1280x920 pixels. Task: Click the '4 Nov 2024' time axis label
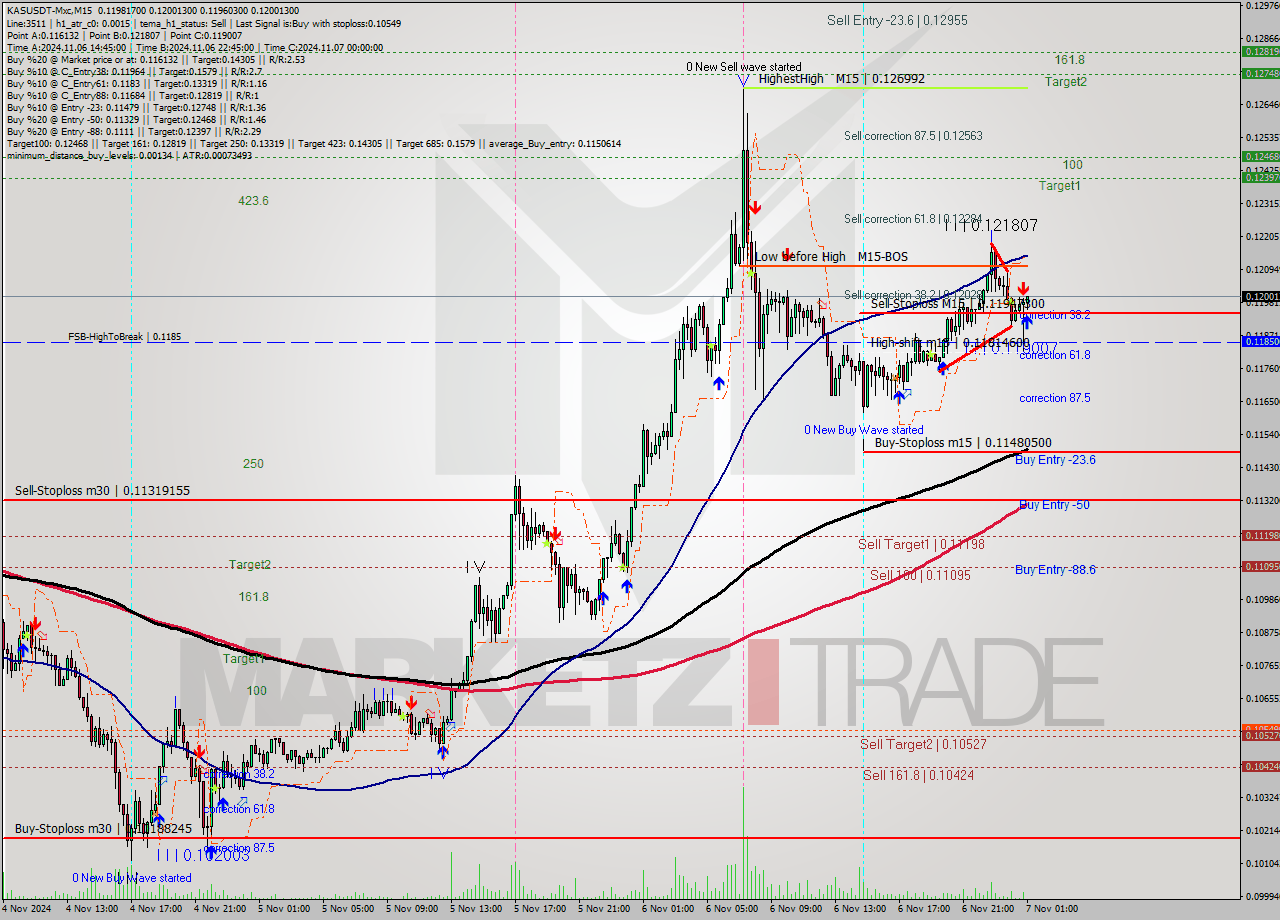tap(26, 909)
